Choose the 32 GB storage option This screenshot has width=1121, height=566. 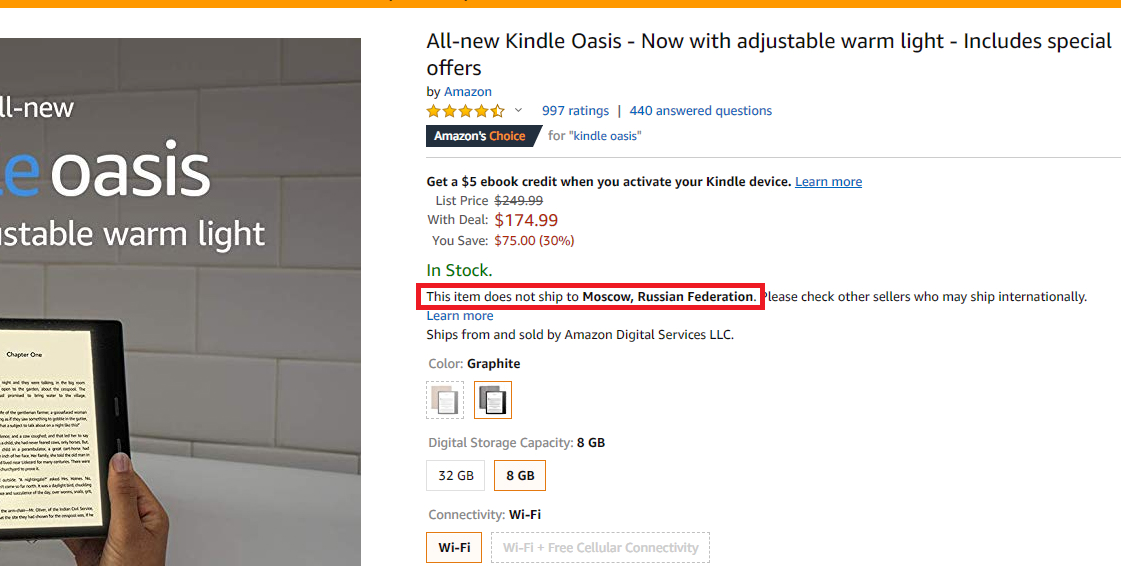click(x=456, y=476)
